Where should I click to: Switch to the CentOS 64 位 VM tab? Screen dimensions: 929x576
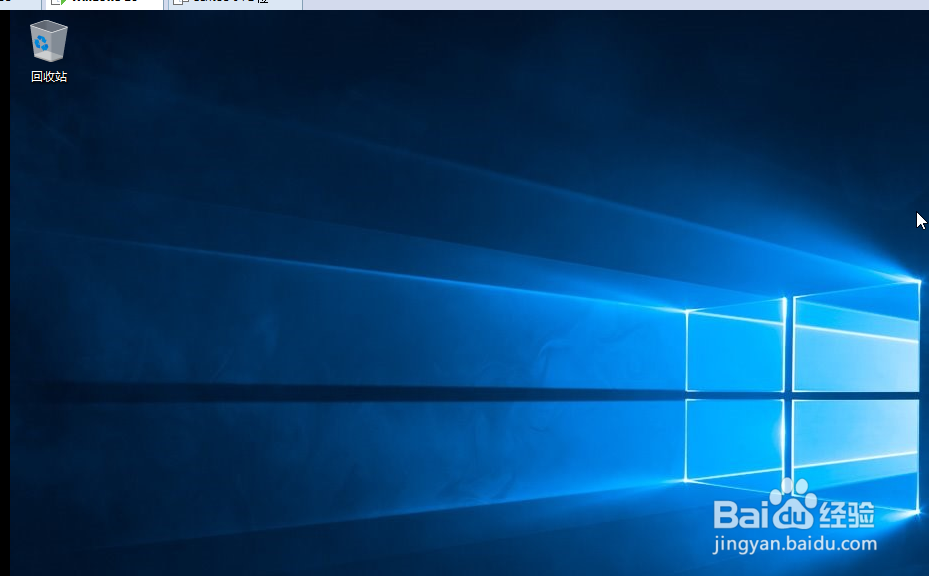235,4
